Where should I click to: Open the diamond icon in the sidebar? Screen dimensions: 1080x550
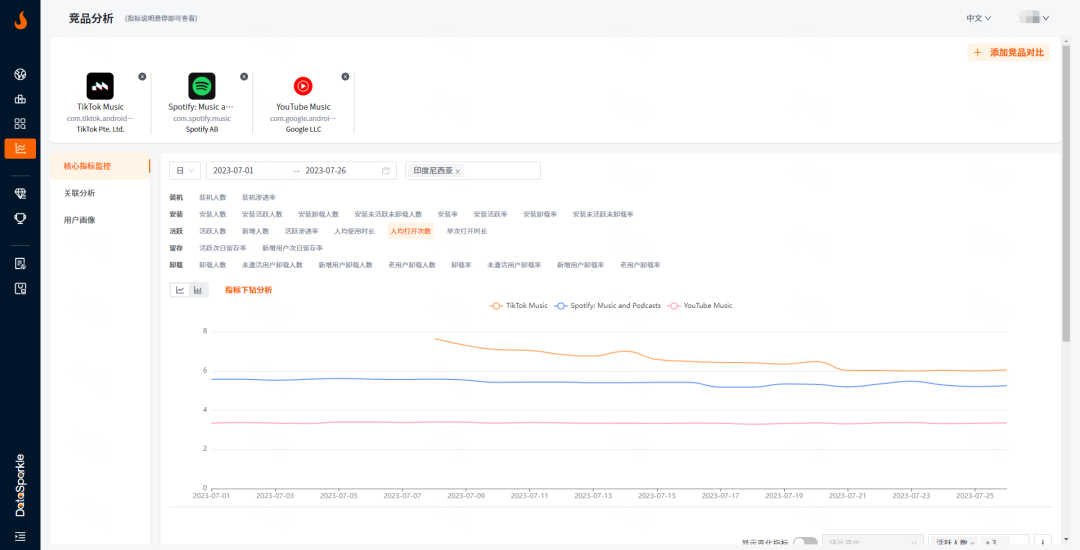click(x=20, y=193)
